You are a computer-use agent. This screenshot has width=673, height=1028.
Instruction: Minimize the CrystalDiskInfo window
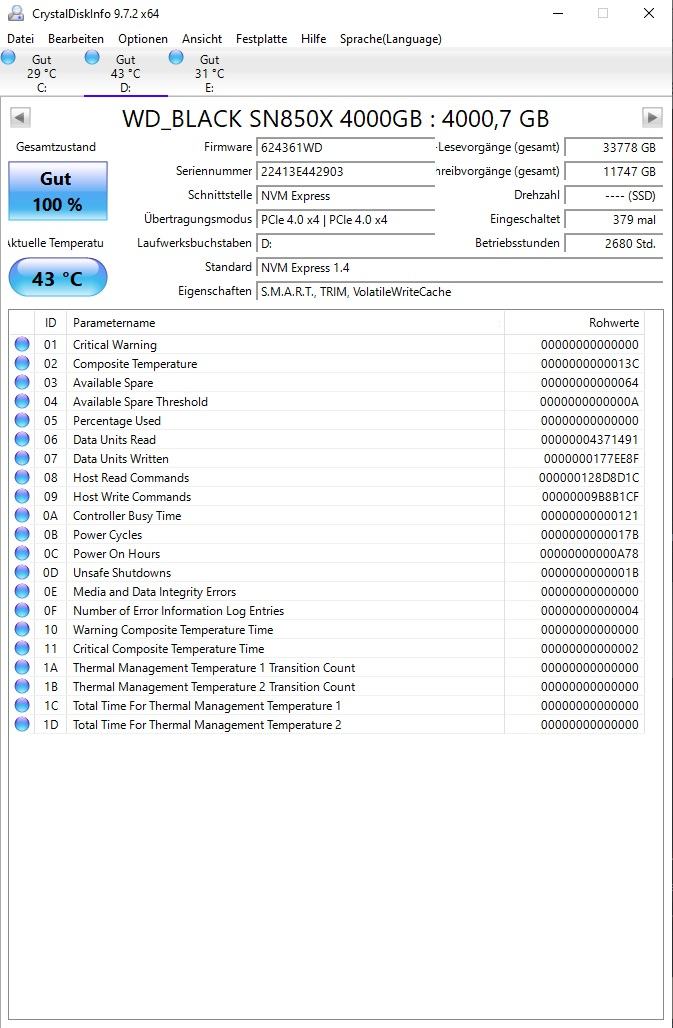[558, 13]
